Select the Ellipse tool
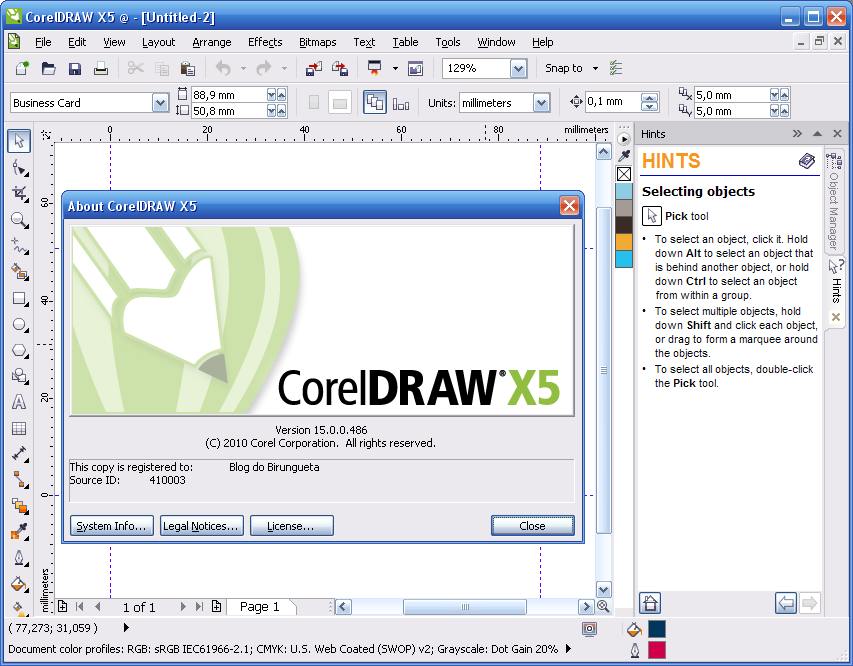 (20, 325)
